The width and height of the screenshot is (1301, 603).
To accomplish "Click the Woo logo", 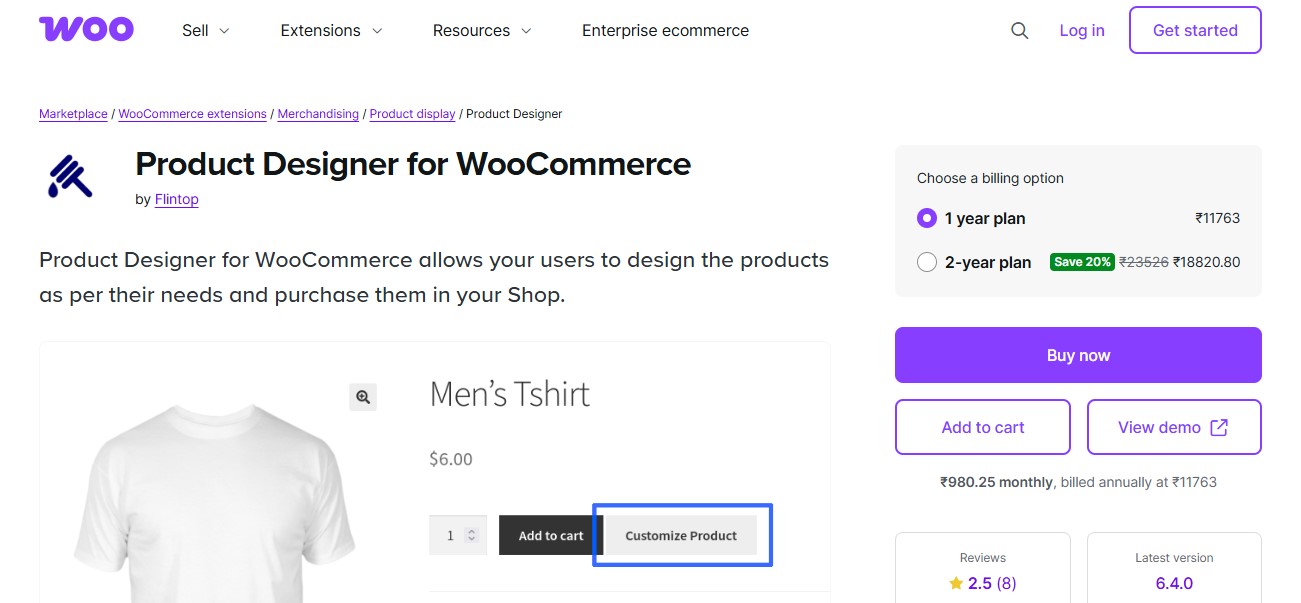I will pos(86,29).
